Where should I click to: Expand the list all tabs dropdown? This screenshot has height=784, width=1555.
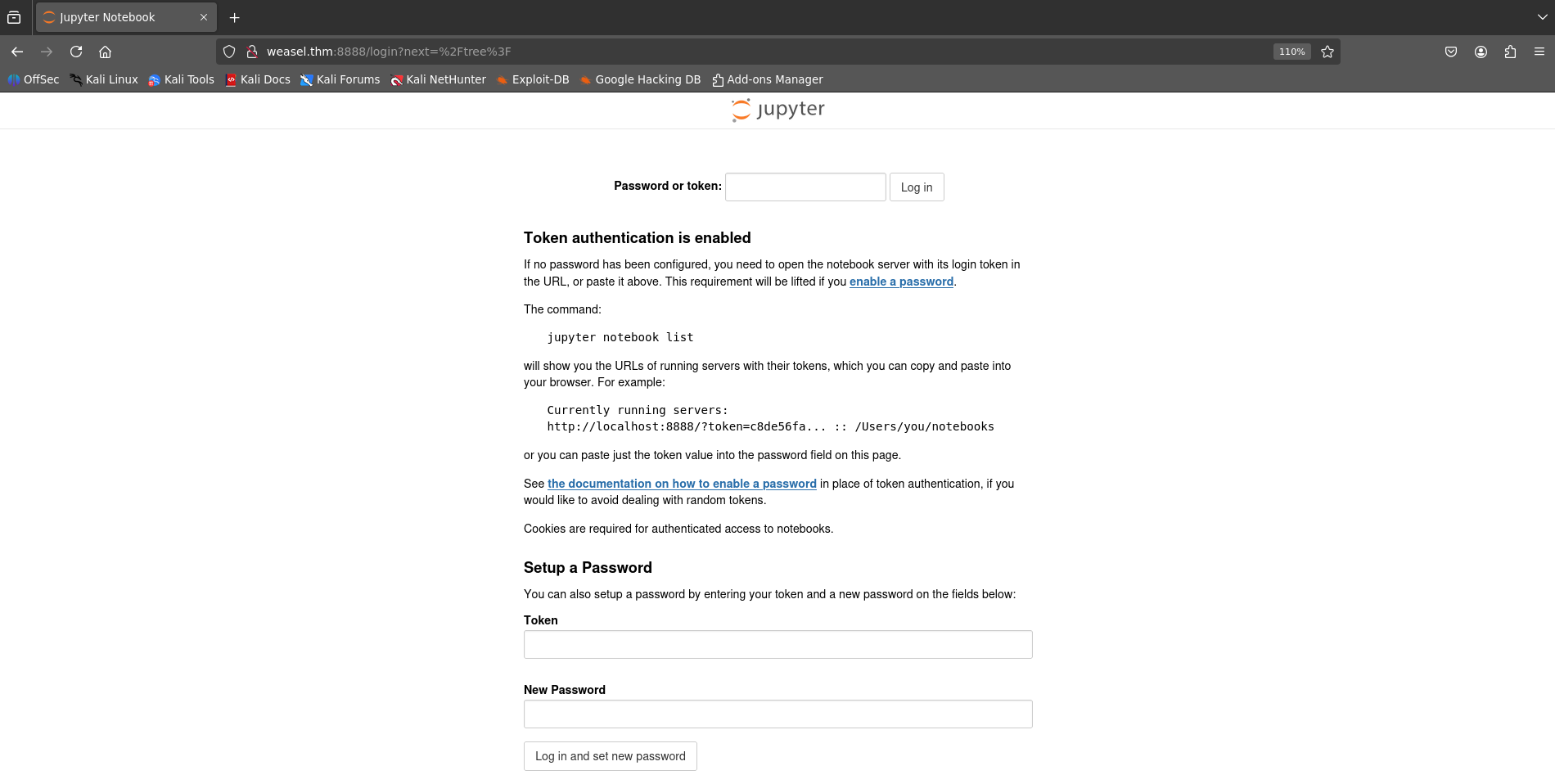[x=1542, y=17]
